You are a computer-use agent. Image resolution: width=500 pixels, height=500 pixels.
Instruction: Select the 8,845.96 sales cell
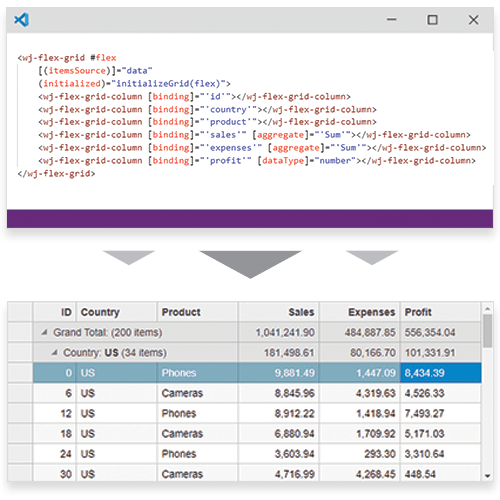pyautogui.click(x=278, y=393)
